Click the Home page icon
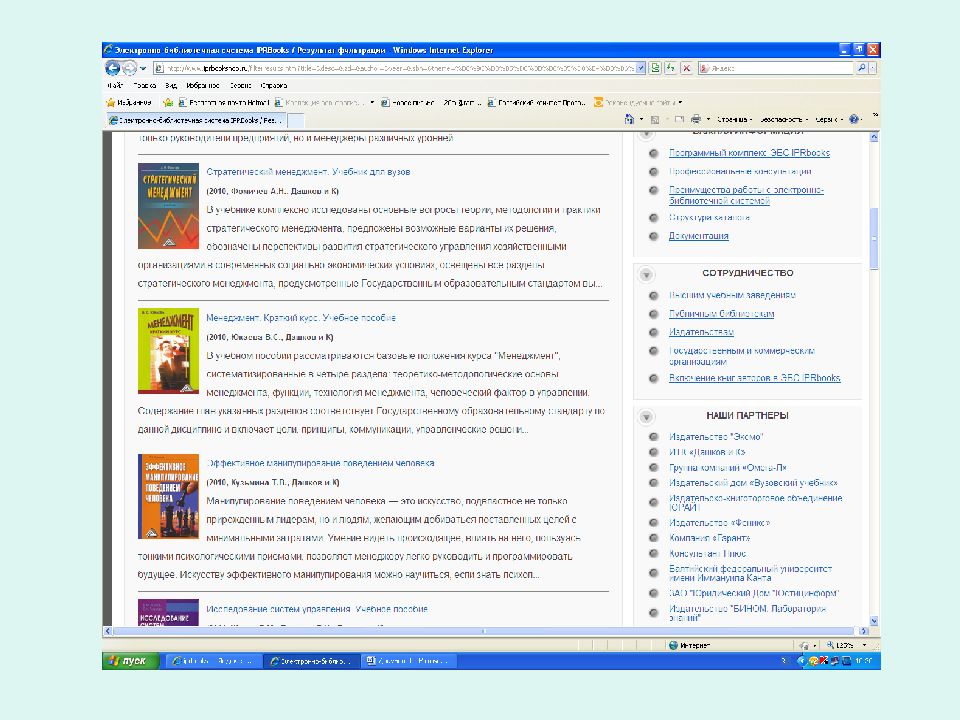960x720 pixels. pos(629,119)
